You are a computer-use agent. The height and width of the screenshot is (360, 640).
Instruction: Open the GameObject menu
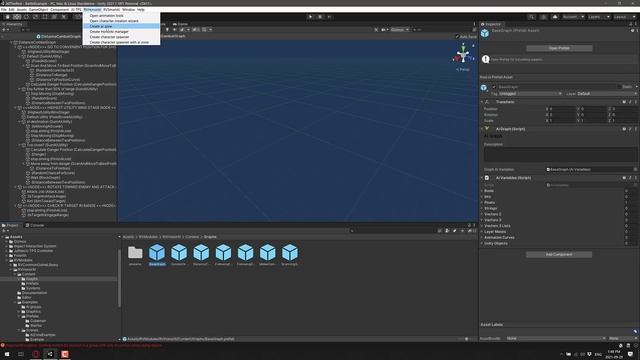(38, 9)
